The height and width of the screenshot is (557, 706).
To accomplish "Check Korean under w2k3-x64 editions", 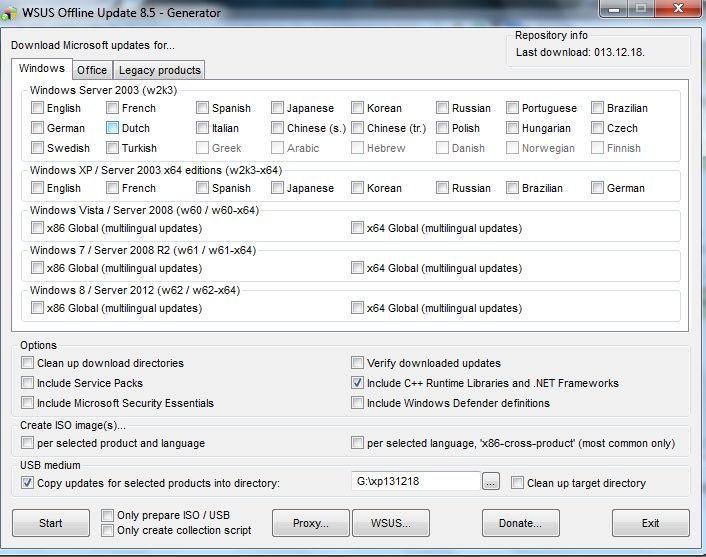I will point(358,188).
